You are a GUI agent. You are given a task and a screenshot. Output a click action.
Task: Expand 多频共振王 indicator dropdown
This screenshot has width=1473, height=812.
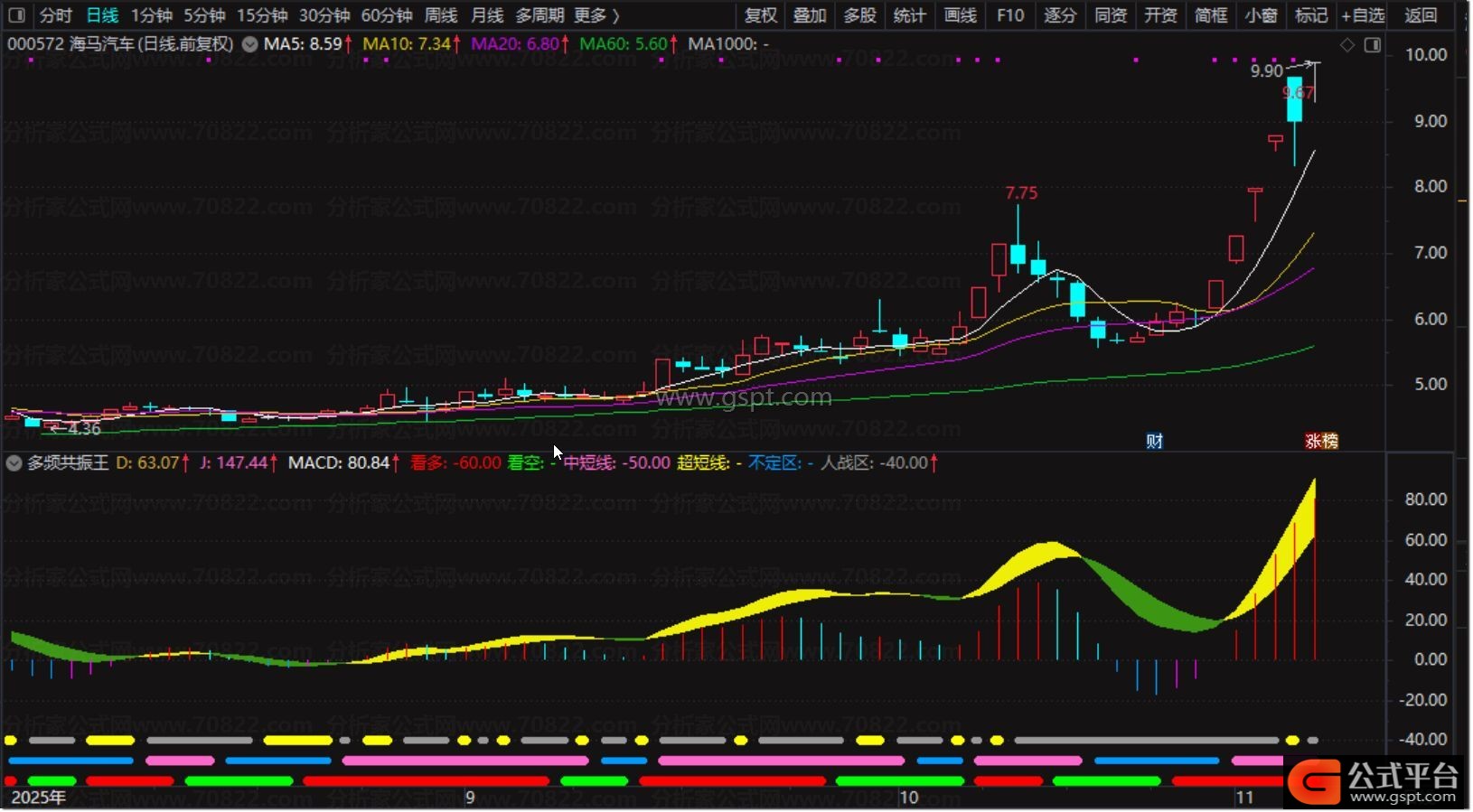pyautogui.click(x=14, y=463)
